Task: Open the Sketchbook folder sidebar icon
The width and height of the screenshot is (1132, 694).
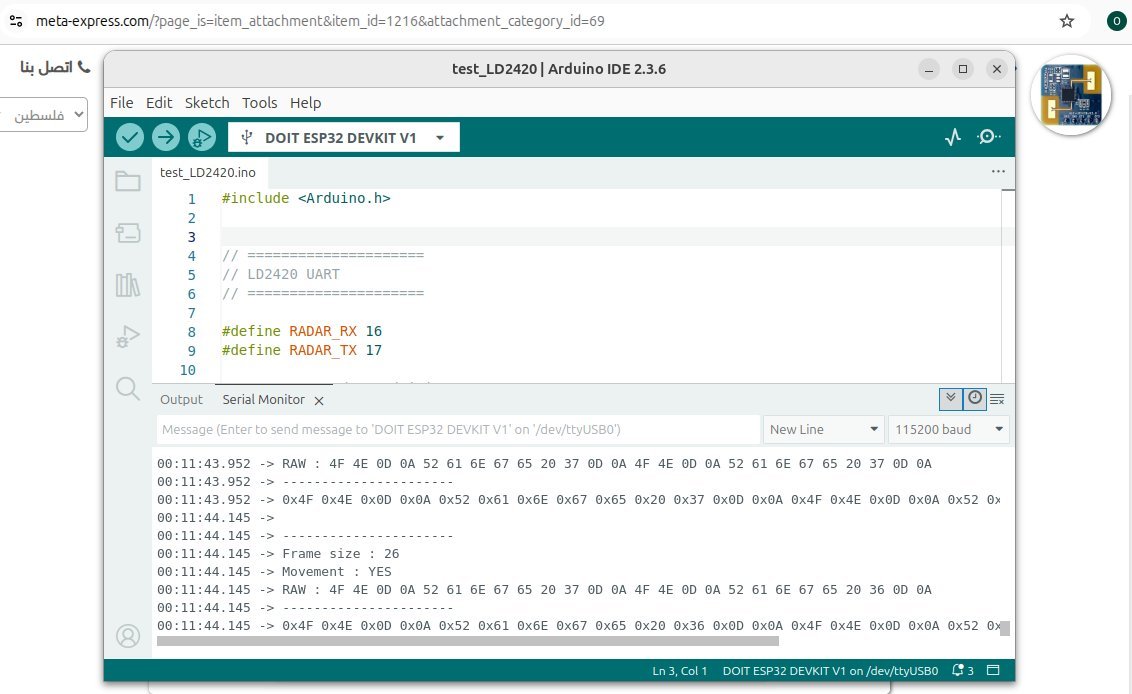Action: (128, 181)
